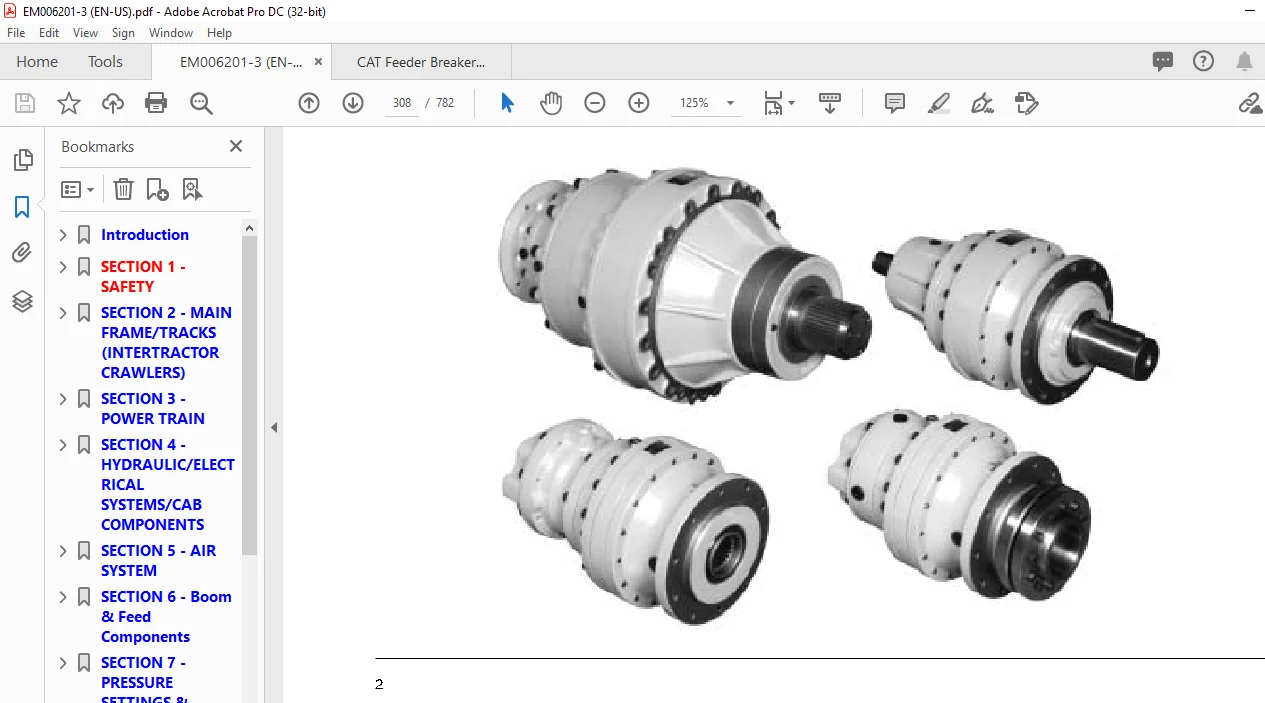The height and width of the screenshot is (703, 1265).
Task: Expand SECTION 5 - AIR SYSTEM bookmark
Action: coord(63,551)
